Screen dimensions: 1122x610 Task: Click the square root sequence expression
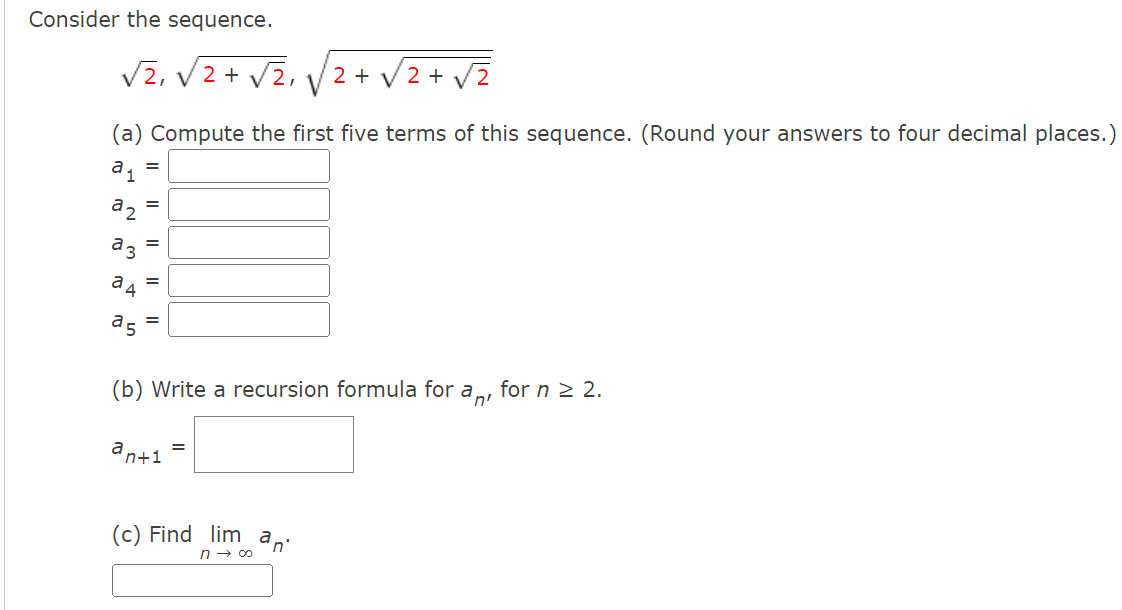click(300, 70)
